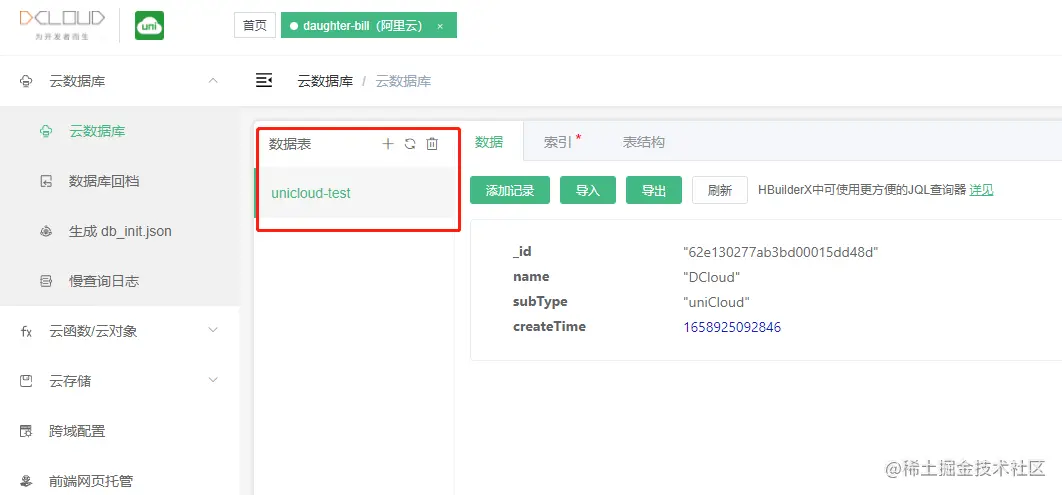Viewport: 1062px width, 495px height.
Task: Click the 数据表 panel heading
Action: (x=290, y=144)
